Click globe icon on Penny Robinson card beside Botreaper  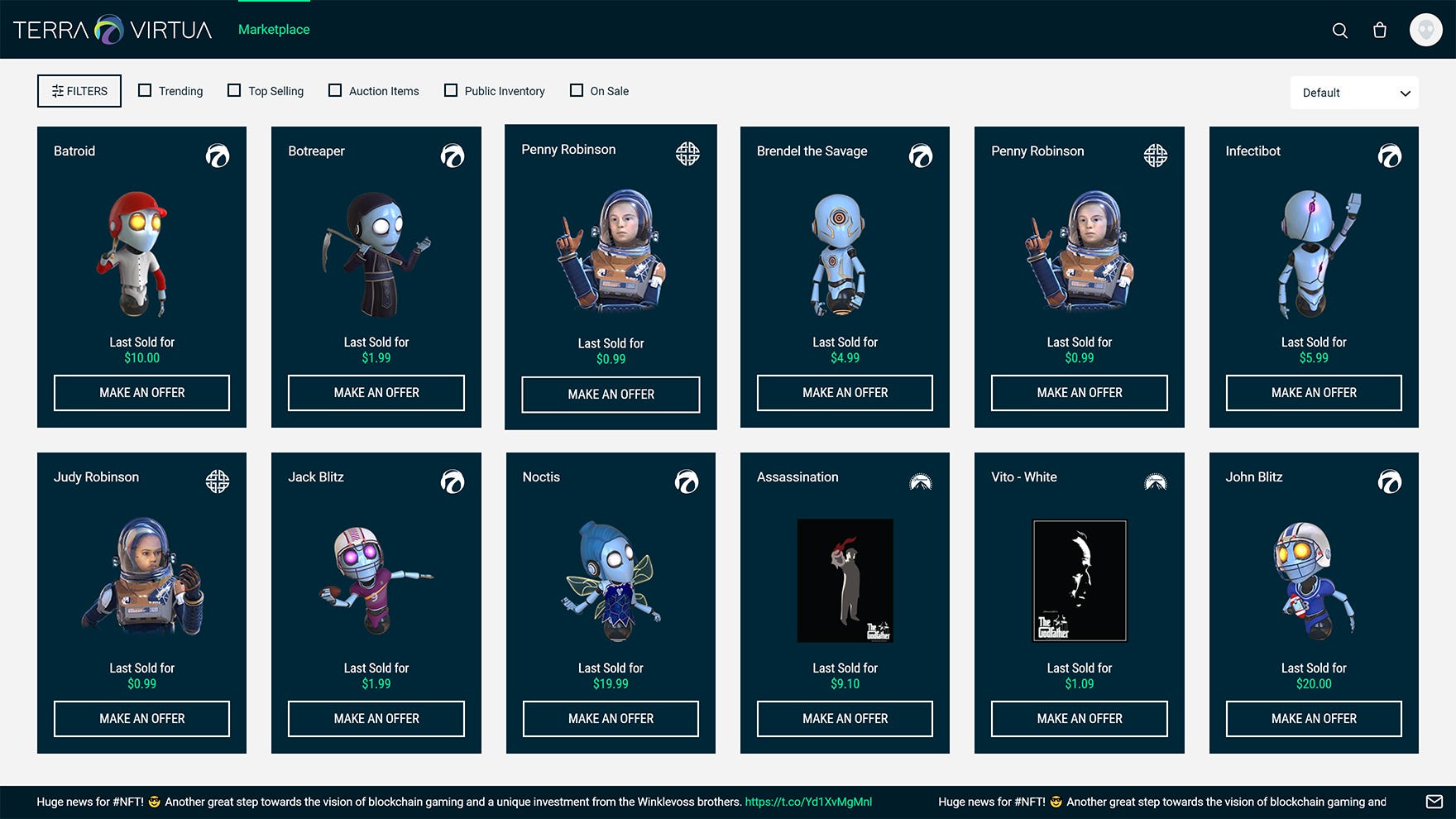[x=687, y=154]
